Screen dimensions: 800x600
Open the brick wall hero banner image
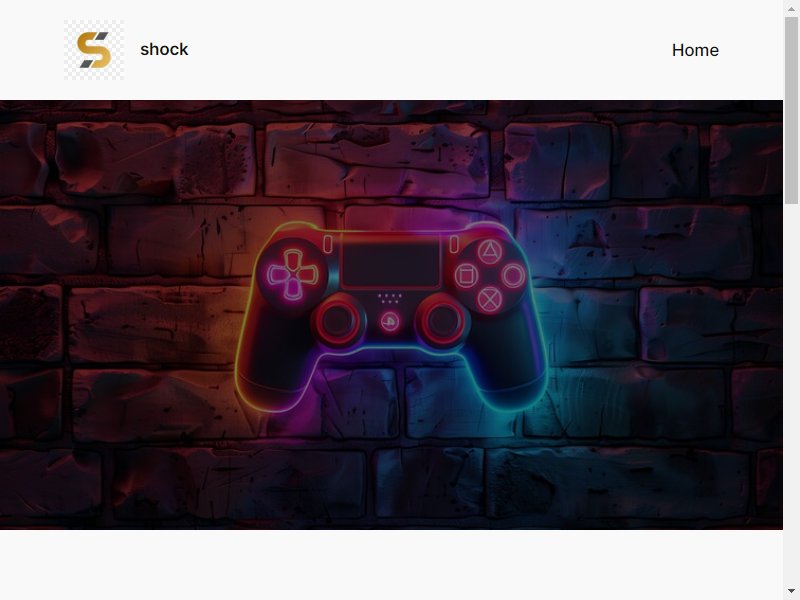[x=391, y=315]
